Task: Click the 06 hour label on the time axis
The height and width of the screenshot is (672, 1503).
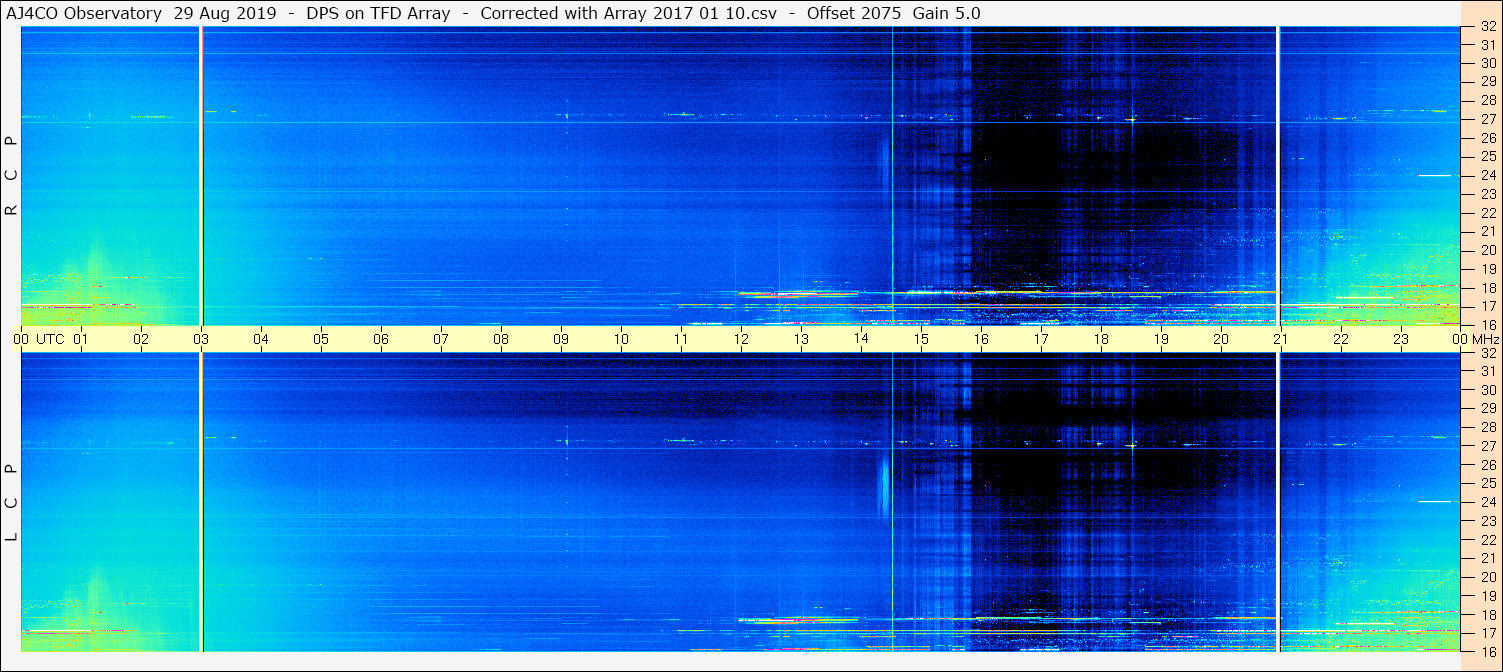Action: (381, 339)
